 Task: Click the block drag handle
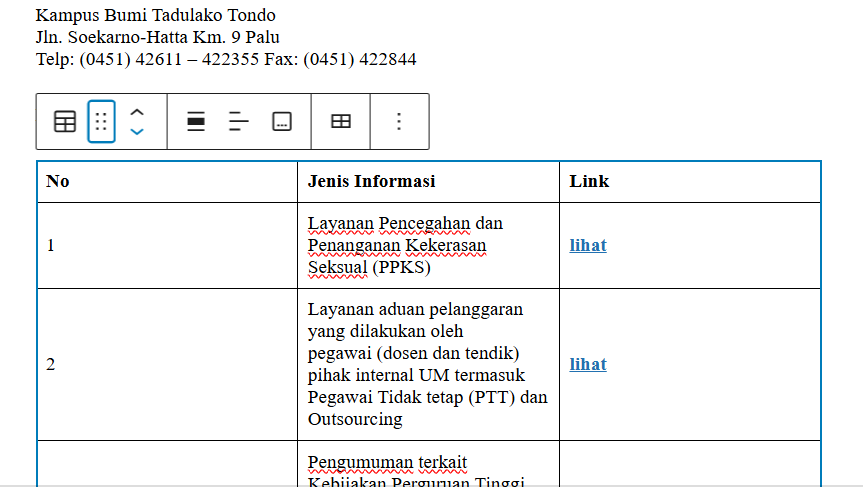pos(101,122)
